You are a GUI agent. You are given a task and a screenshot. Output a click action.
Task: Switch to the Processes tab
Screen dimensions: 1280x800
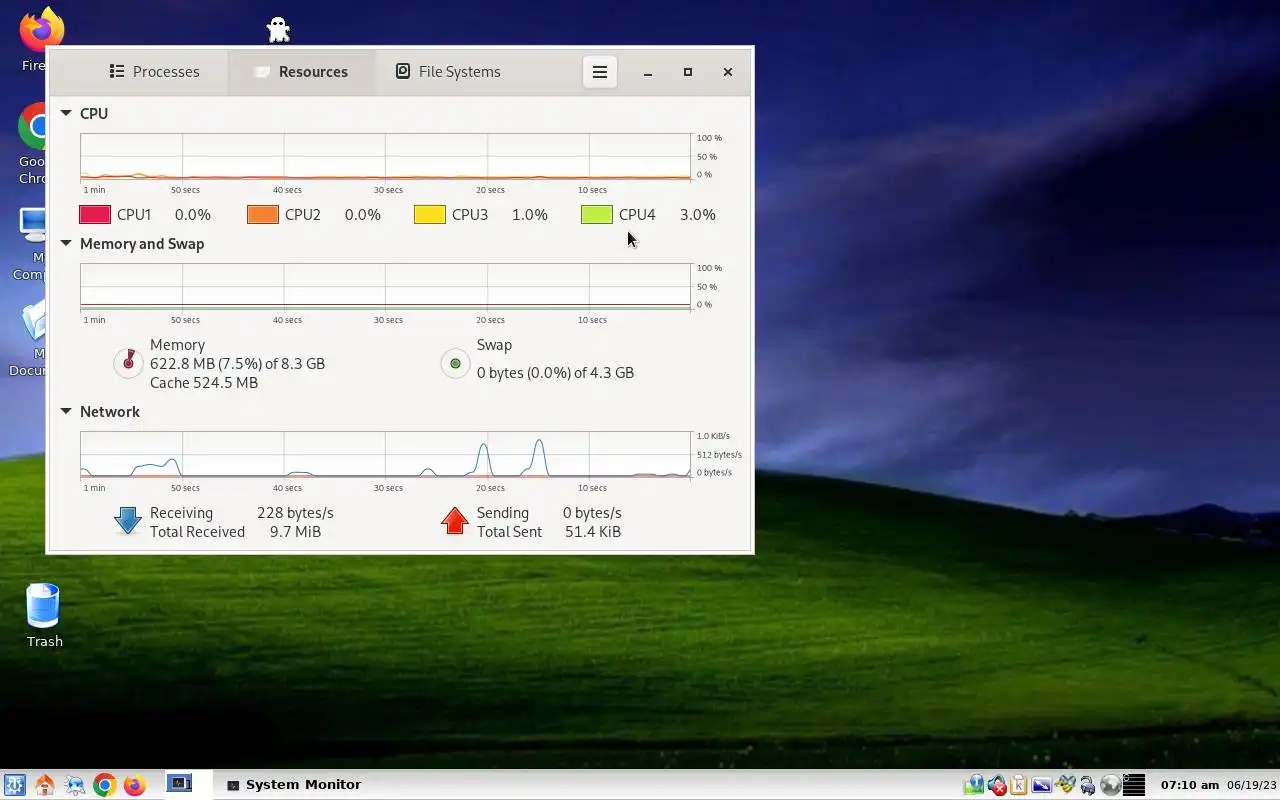154,72
